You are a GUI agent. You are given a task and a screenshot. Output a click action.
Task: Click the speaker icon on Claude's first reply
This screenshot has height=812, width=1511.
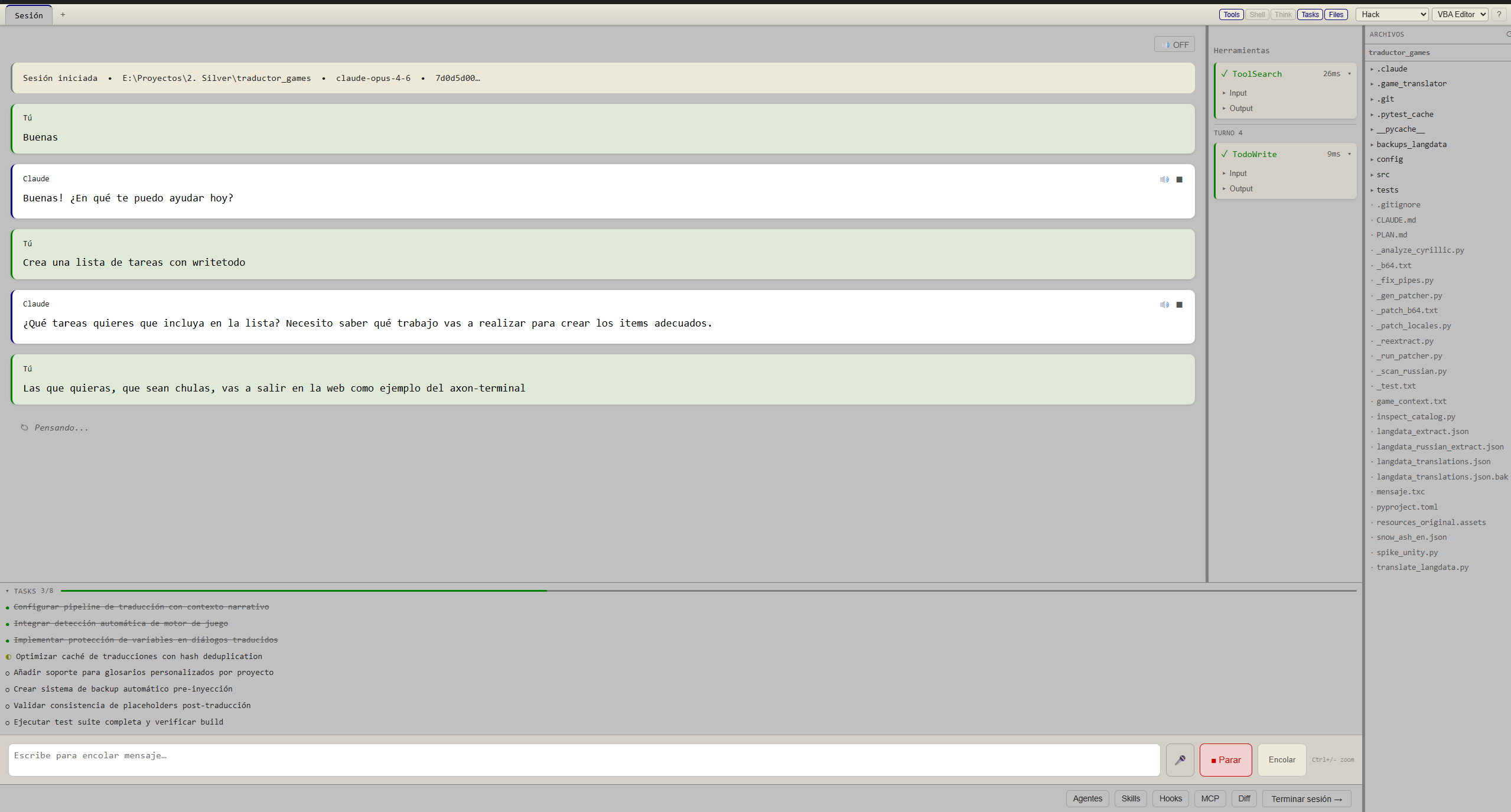(x=1164, y=179)
